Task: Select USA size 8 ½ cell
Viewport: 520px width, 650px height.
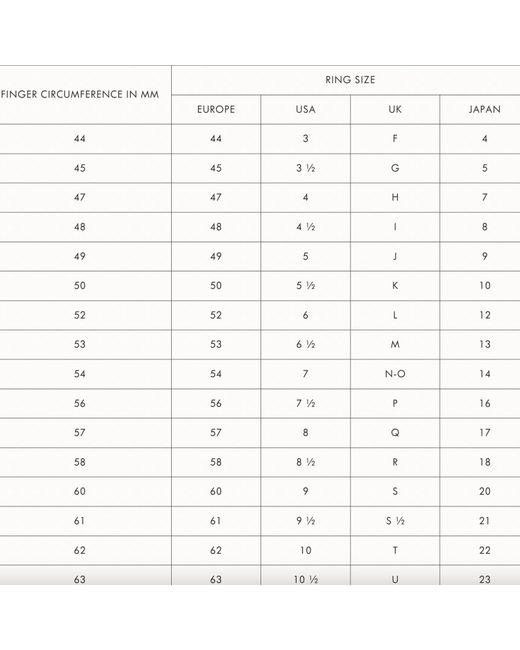Action: tap(306, 462)
